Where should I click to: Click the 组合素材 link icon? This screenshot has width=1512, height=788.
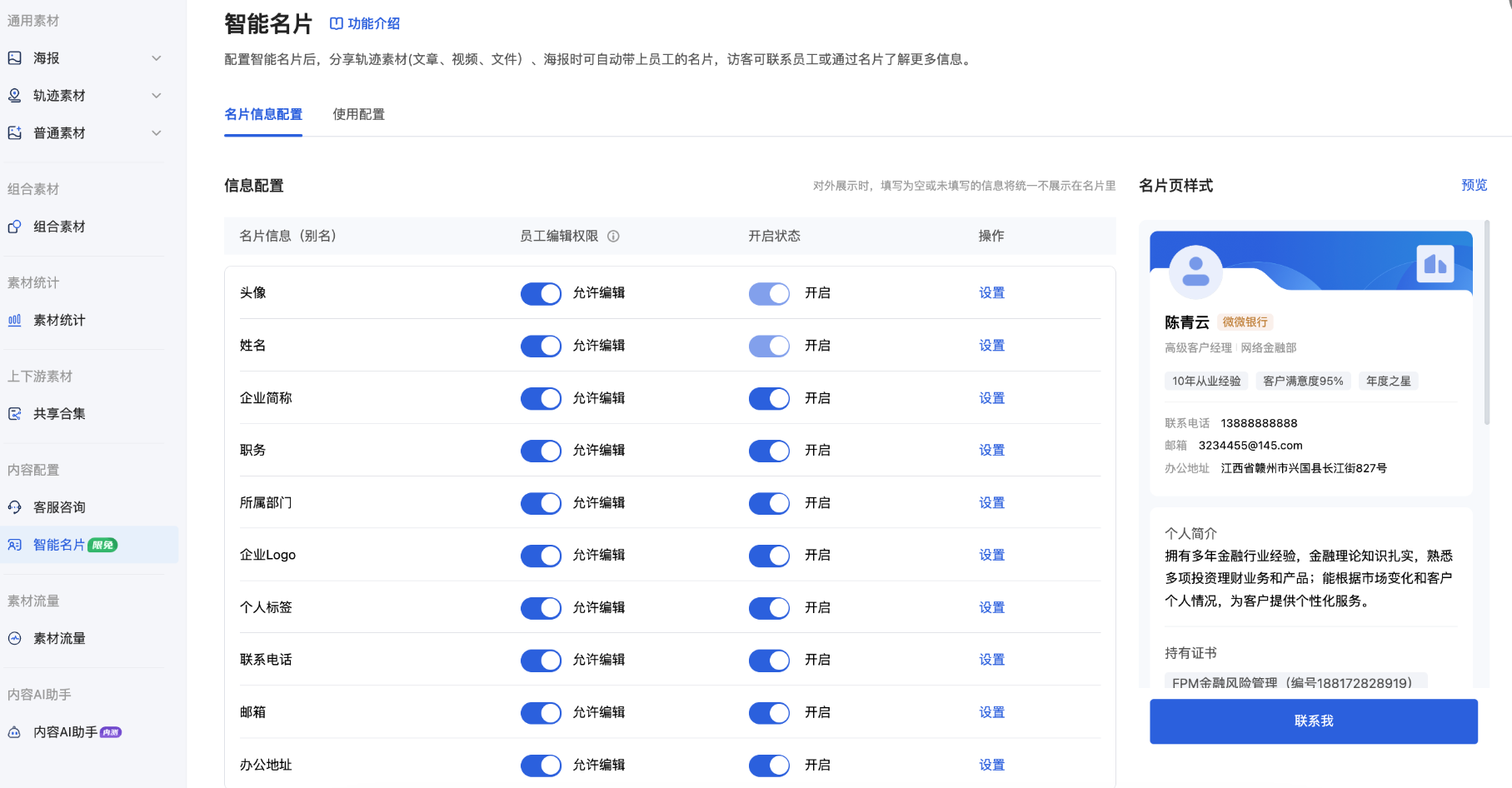15,227
